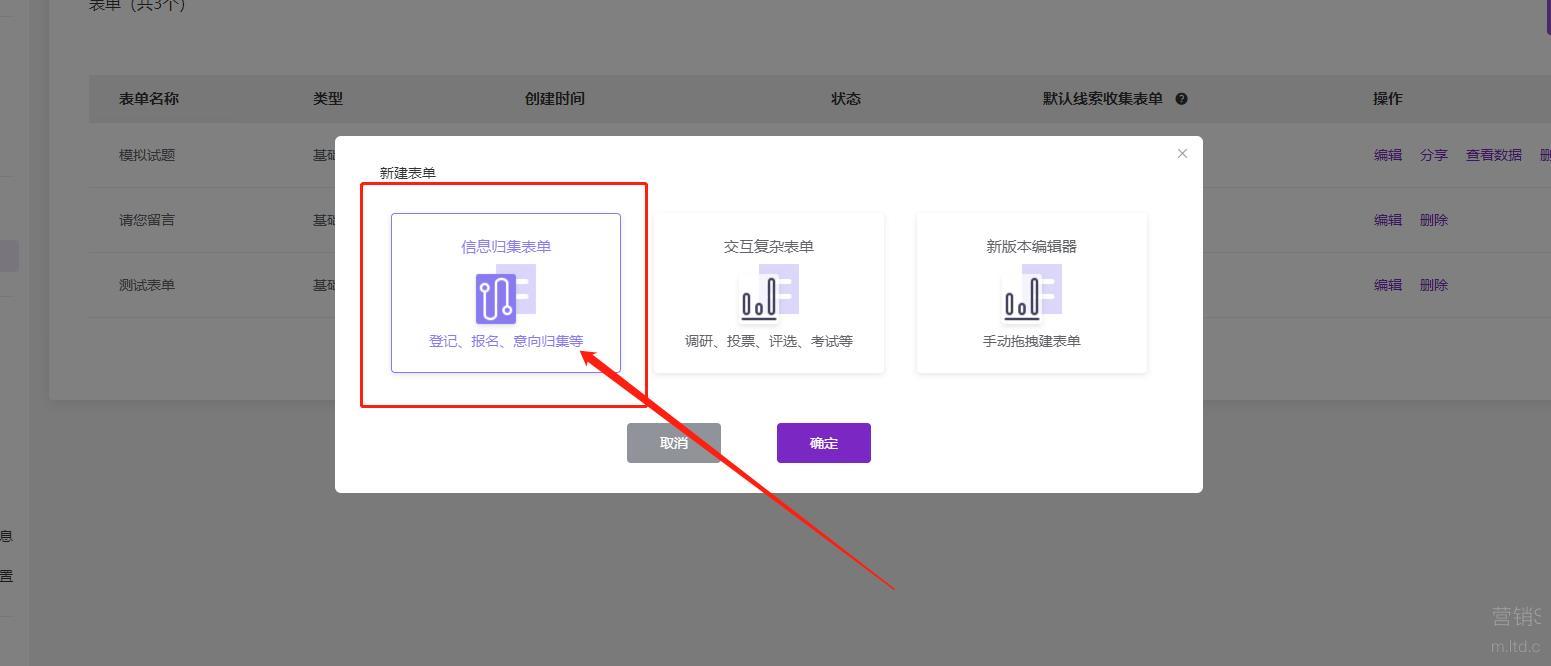Choose the 交互复杂表单 option title
The width and height of the screenshot is (1551, 666).
coord(768,246)
